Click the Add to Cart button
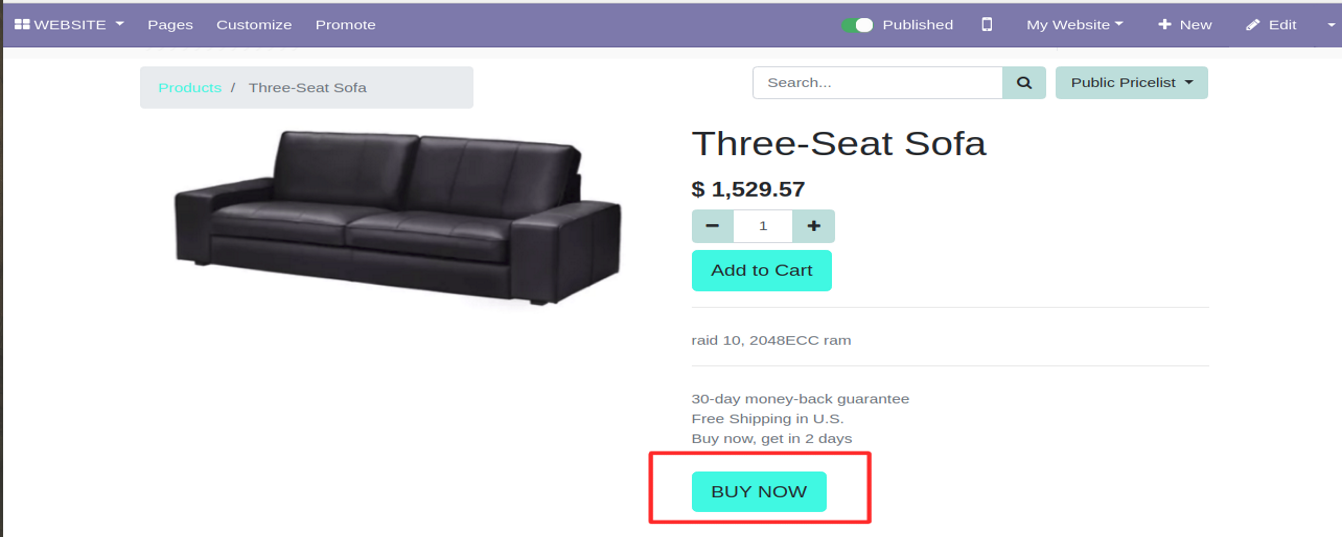 click(x=762, y=270)
